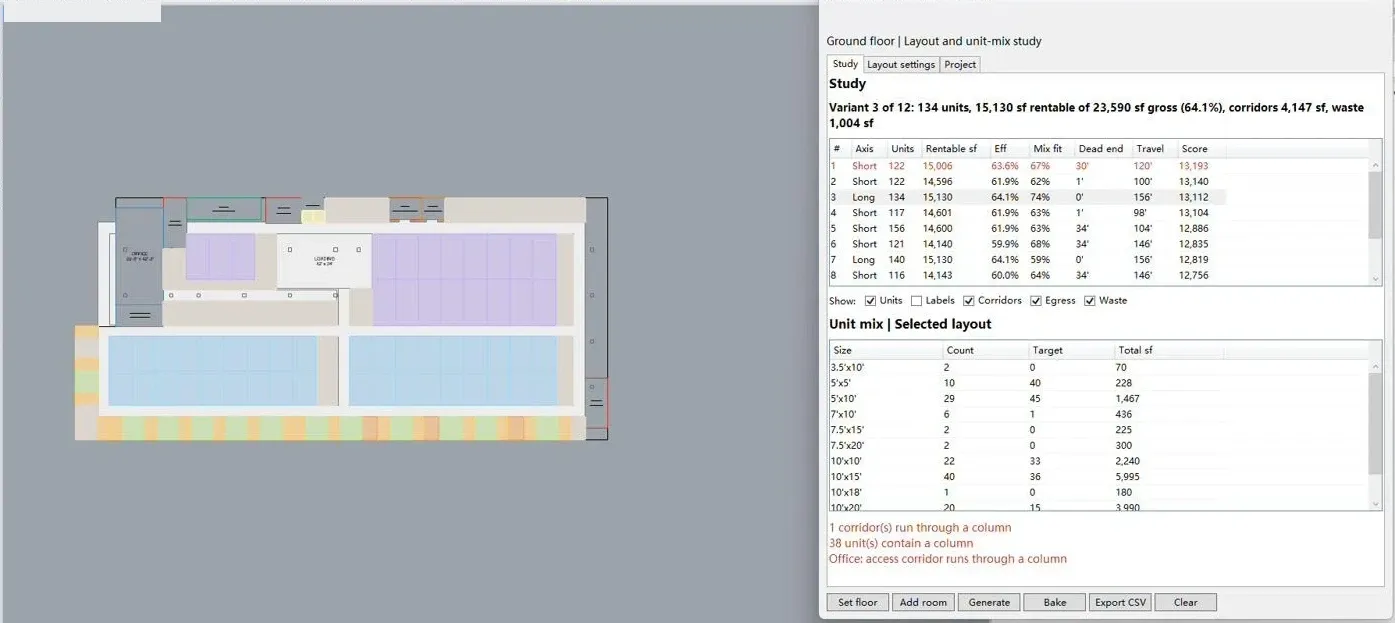Viewport: 1395px width, 623px height.
Task: Click the Add room button
Action: [922, 602]
